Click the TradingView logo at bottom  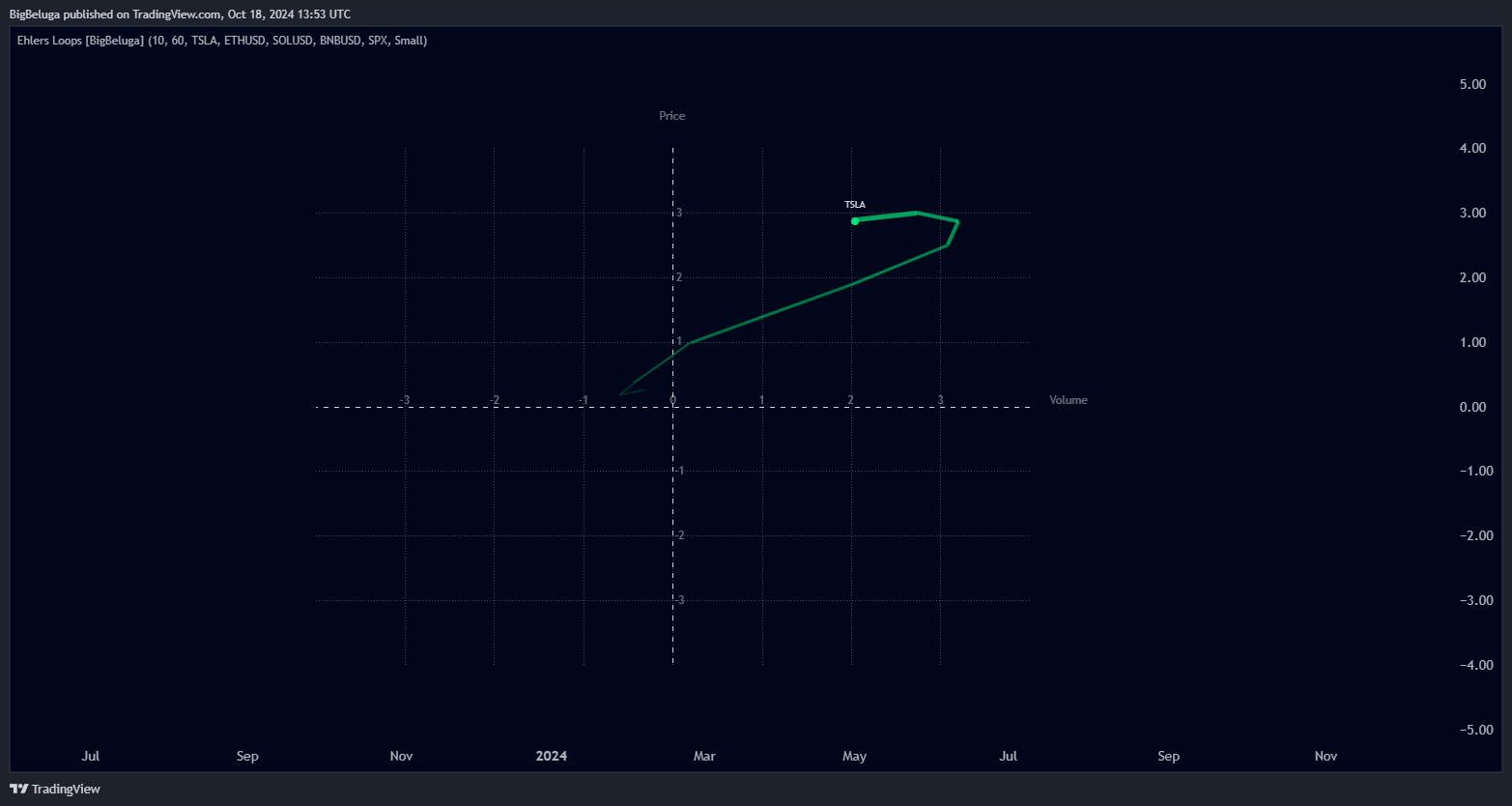click(x=55, y=789)
